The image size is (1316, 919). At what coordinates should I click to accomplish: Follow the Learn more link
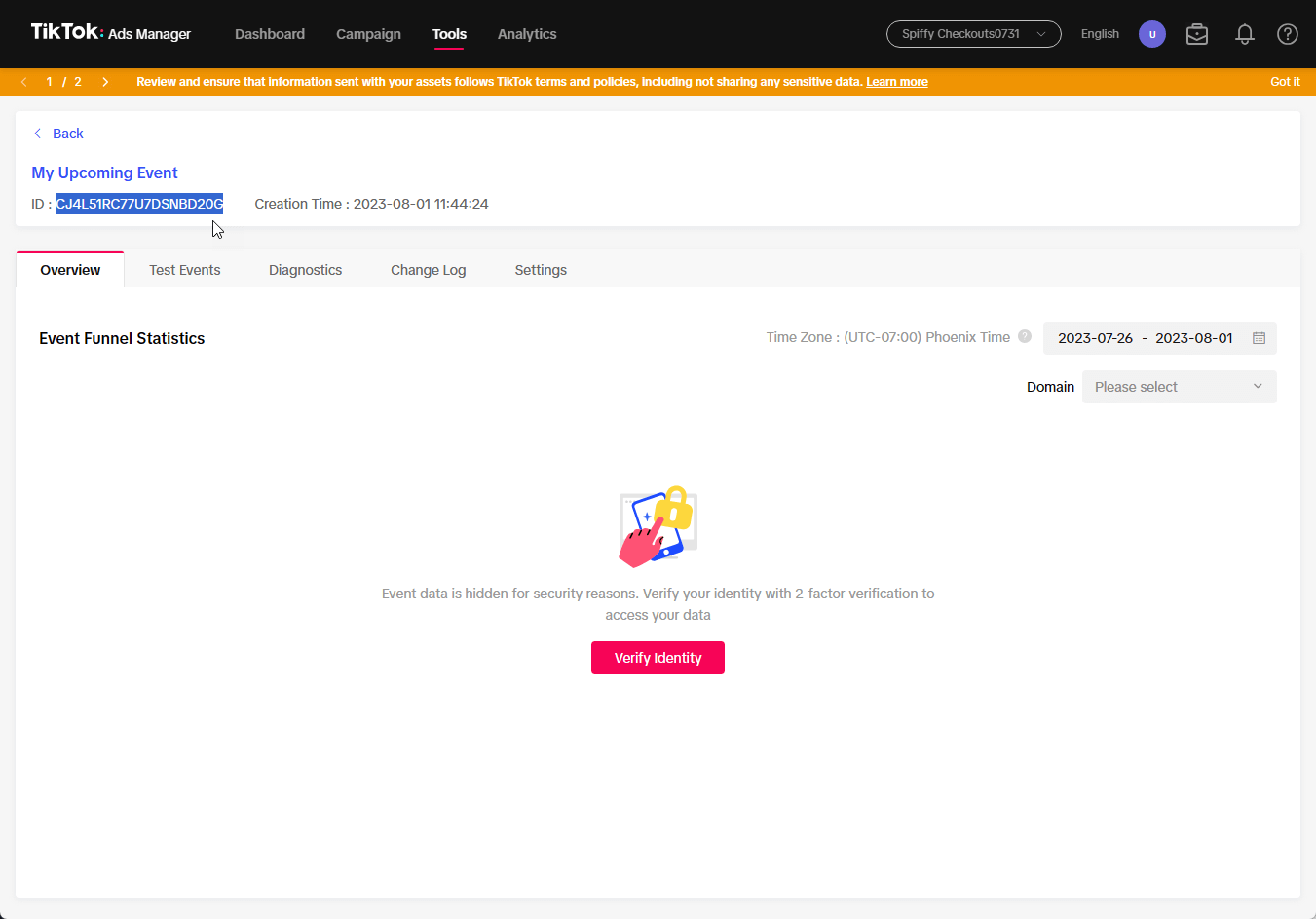pyautogui.click(x=896, y=82)
